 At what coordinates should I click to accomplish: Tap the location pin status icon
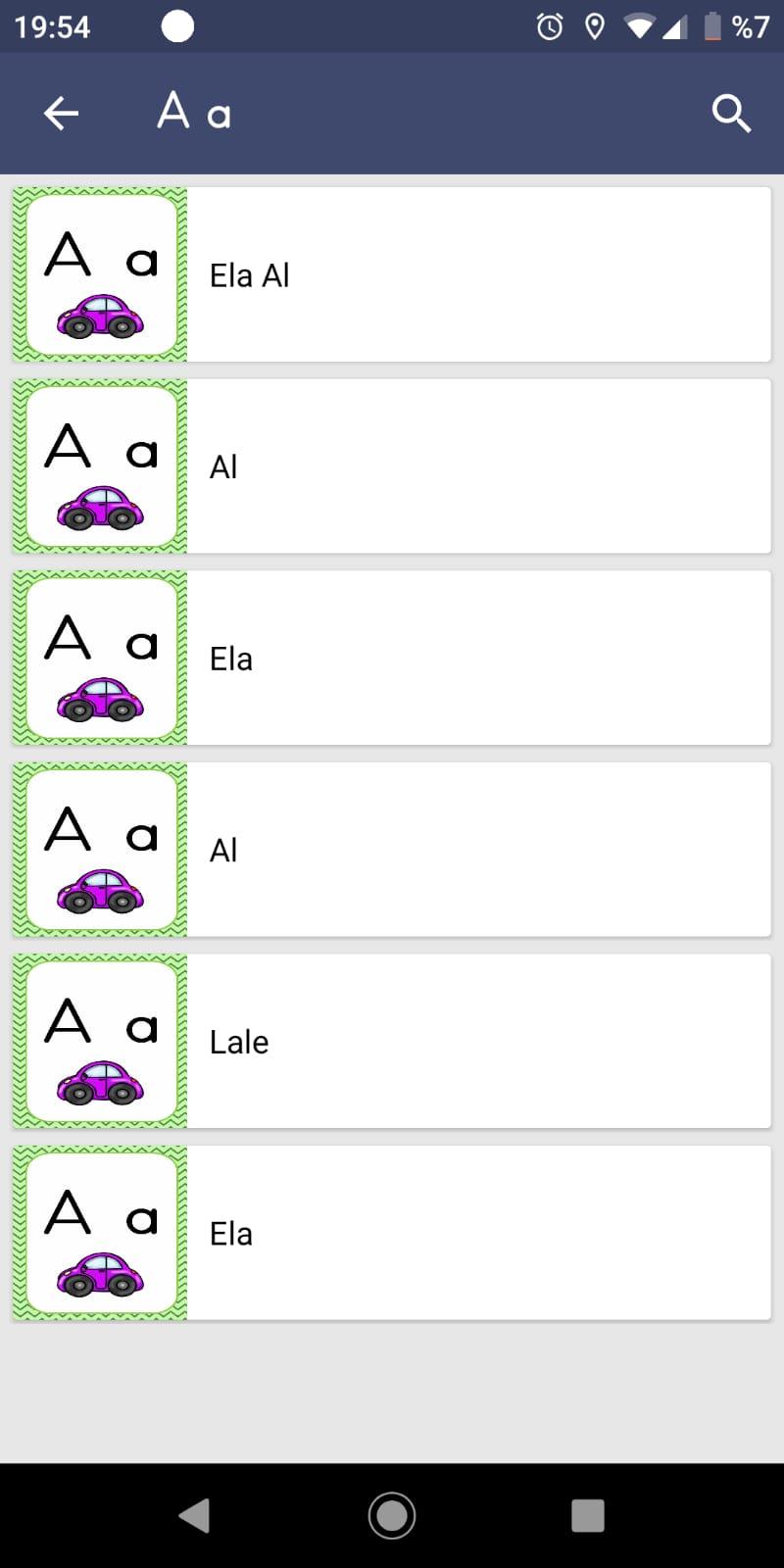pos(594,26)
